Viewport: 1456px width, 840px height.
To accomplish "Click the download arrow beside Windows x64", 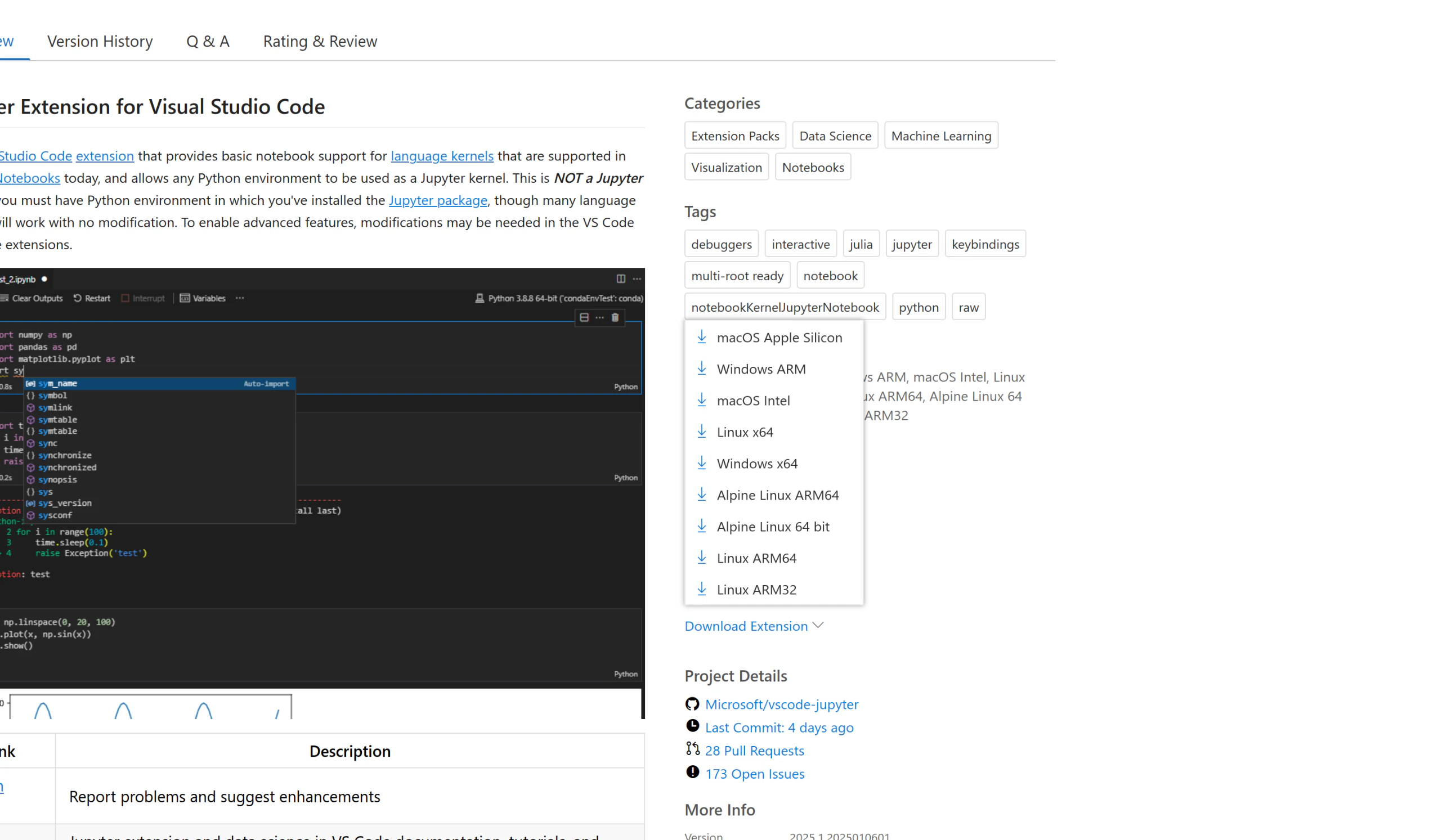I will coord(701,462).
